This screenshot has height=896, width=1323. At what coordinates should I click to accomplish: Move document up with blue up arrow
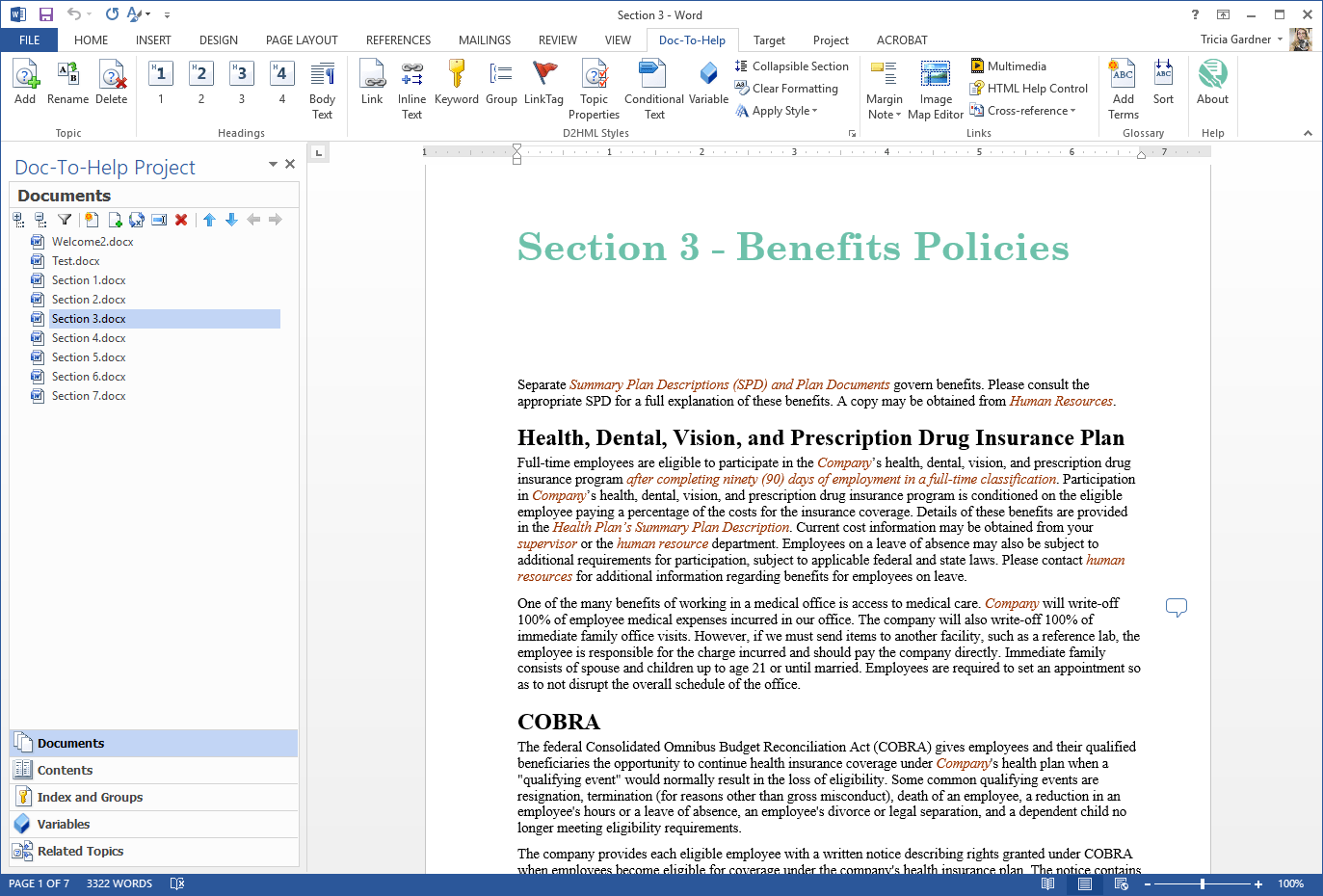pyautogui.click(x=209, y=220)
